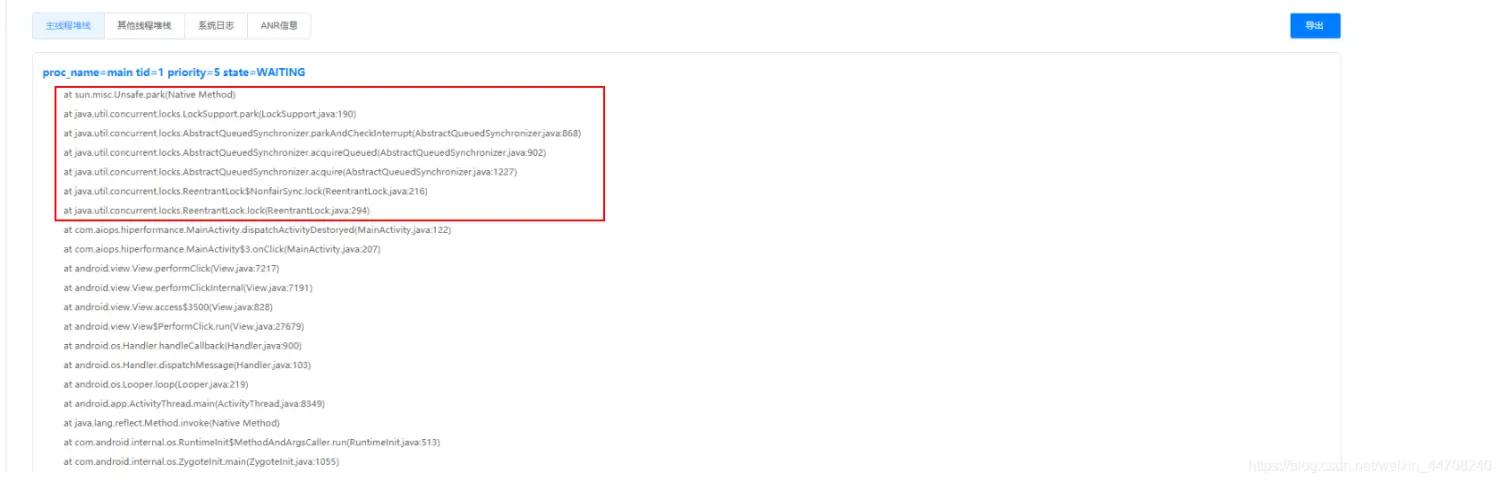Select the View.performClickInternal frame
The width and height of the screenshot is (1500, 482).
click(x=188, y=288)
